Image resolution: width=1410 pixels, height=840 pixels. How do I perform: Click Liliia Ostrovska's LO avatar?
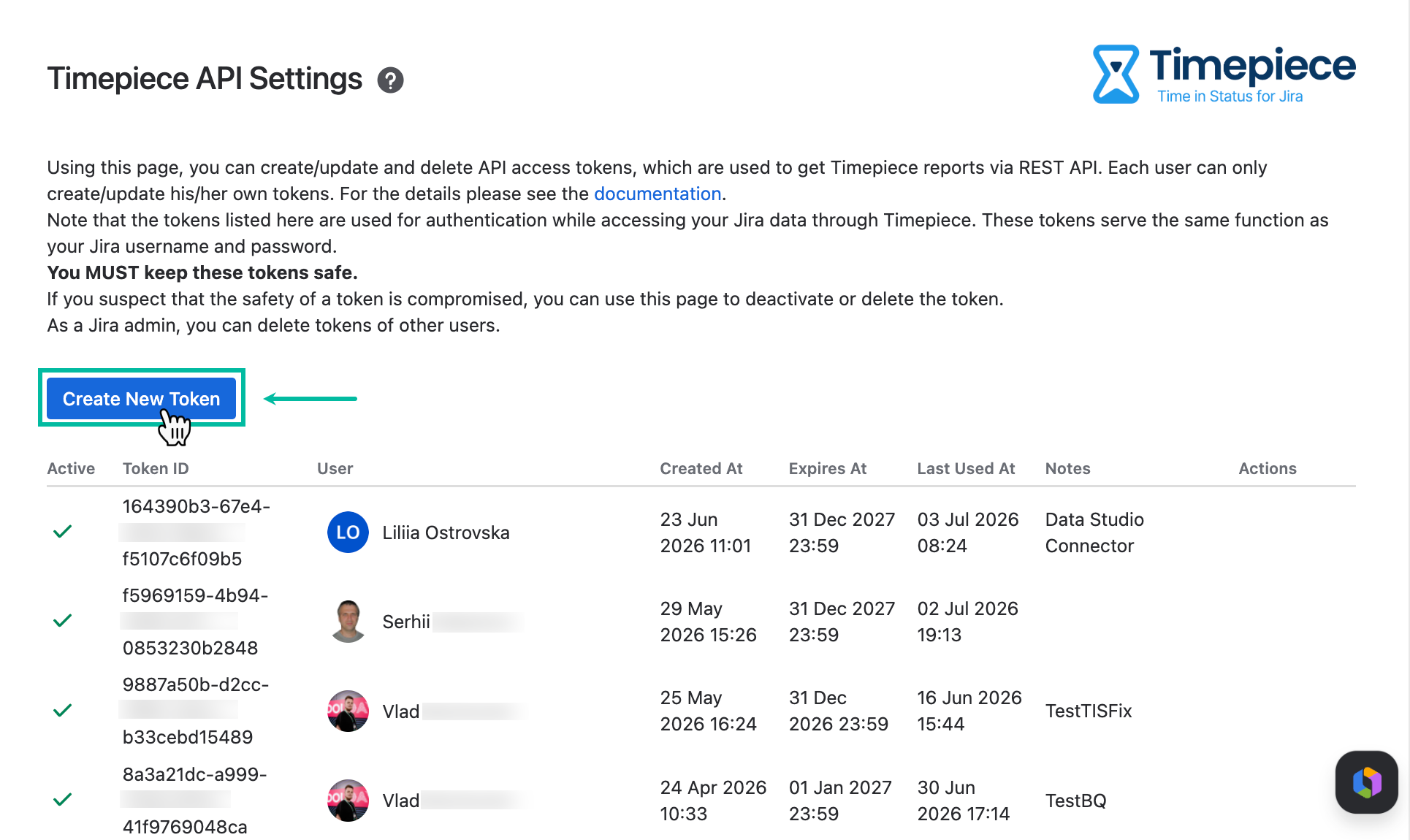click(348, 532)
